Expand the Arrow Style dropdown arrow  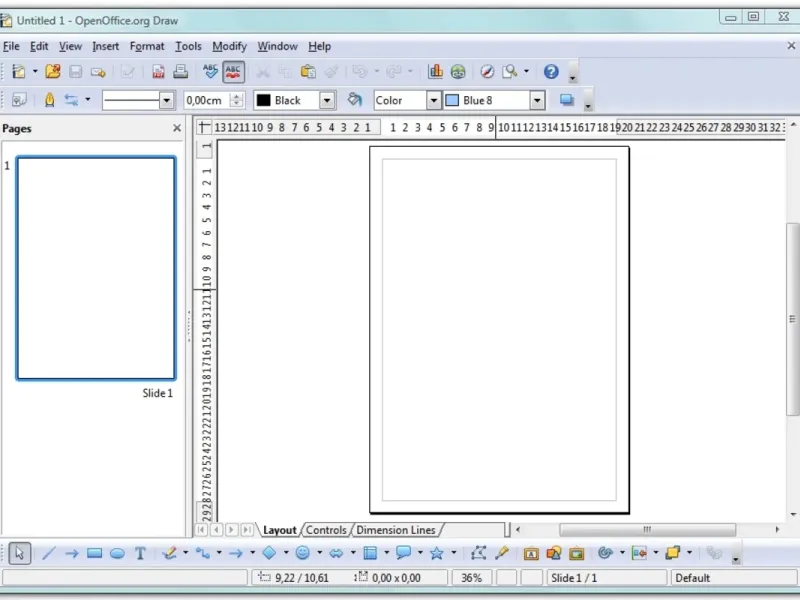pos(88,99)
